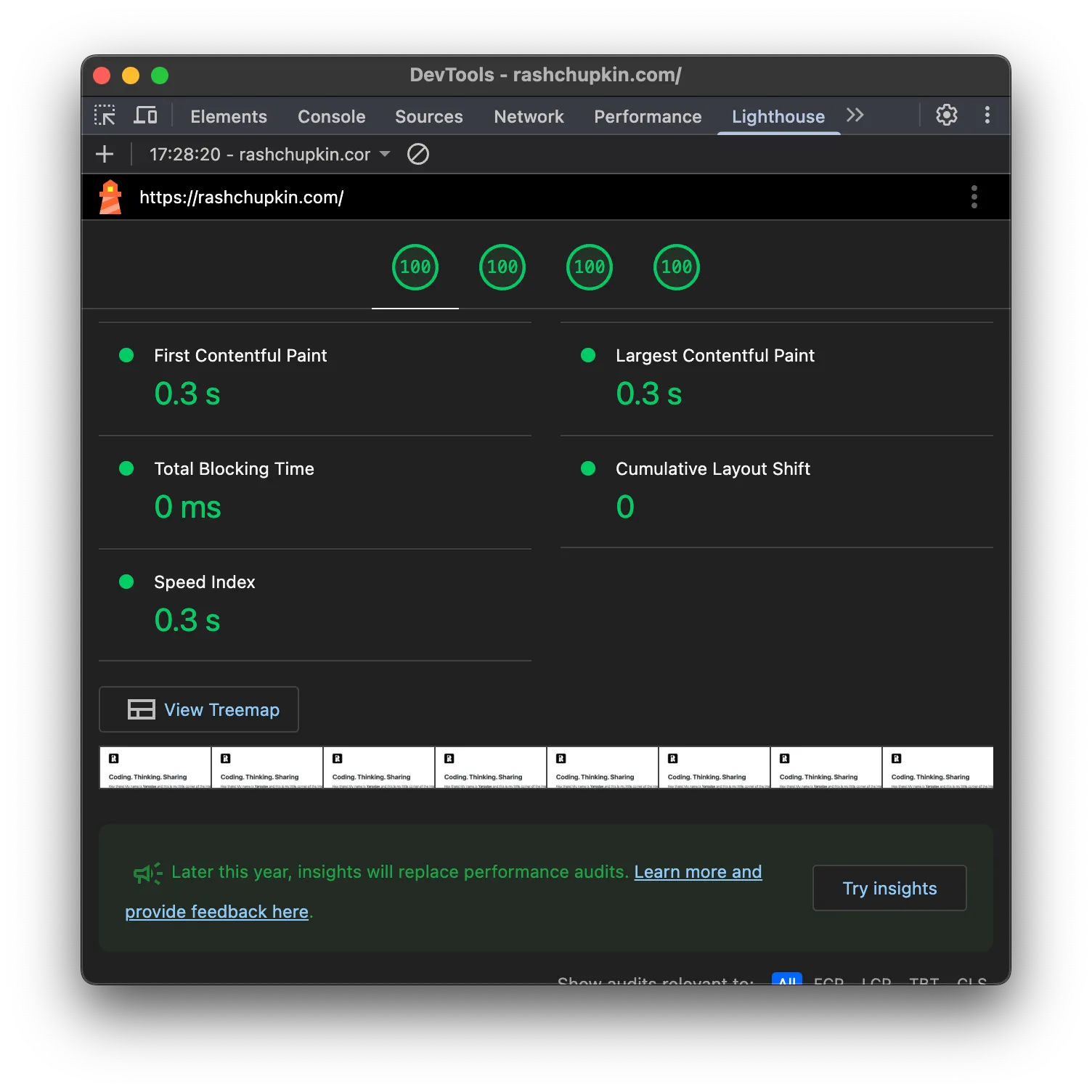Viewport: 1092px width, 1092px height.
Task: Click the Total Blocking Time metric label
Action: 234,468
